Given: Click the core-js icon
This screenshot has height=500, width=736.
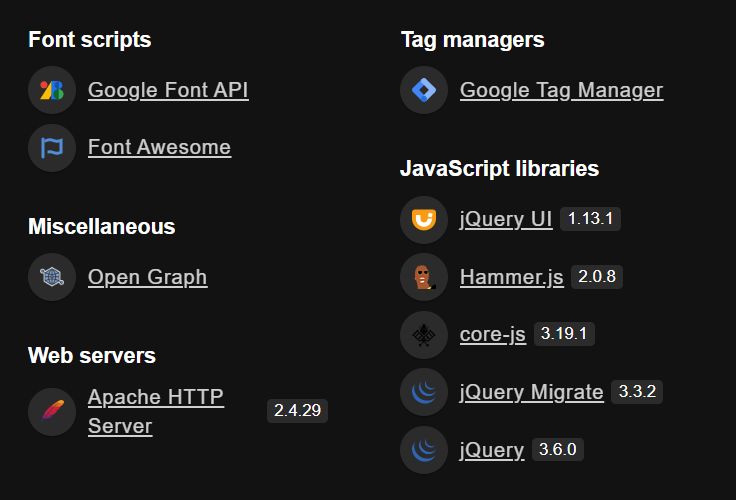Looking at the screenshot, I should click(424, 334).
